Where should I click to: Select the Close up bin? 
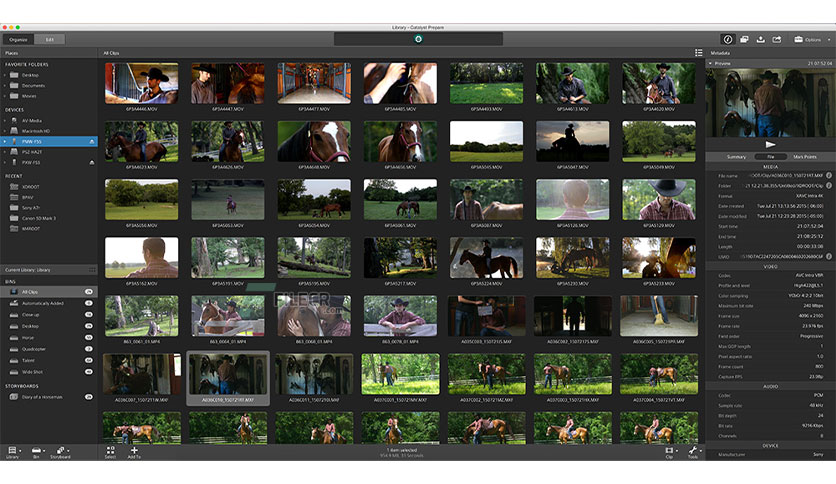(x=49, y=314)
